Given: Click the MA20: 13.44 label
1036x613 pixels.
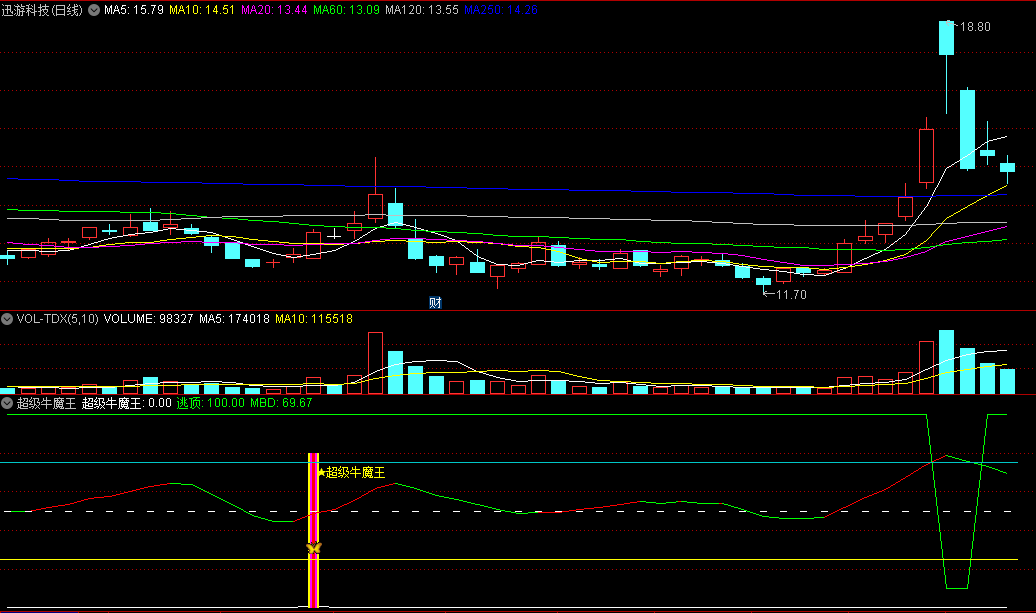Looking at the screenshot, I should [x=274, y=10].
